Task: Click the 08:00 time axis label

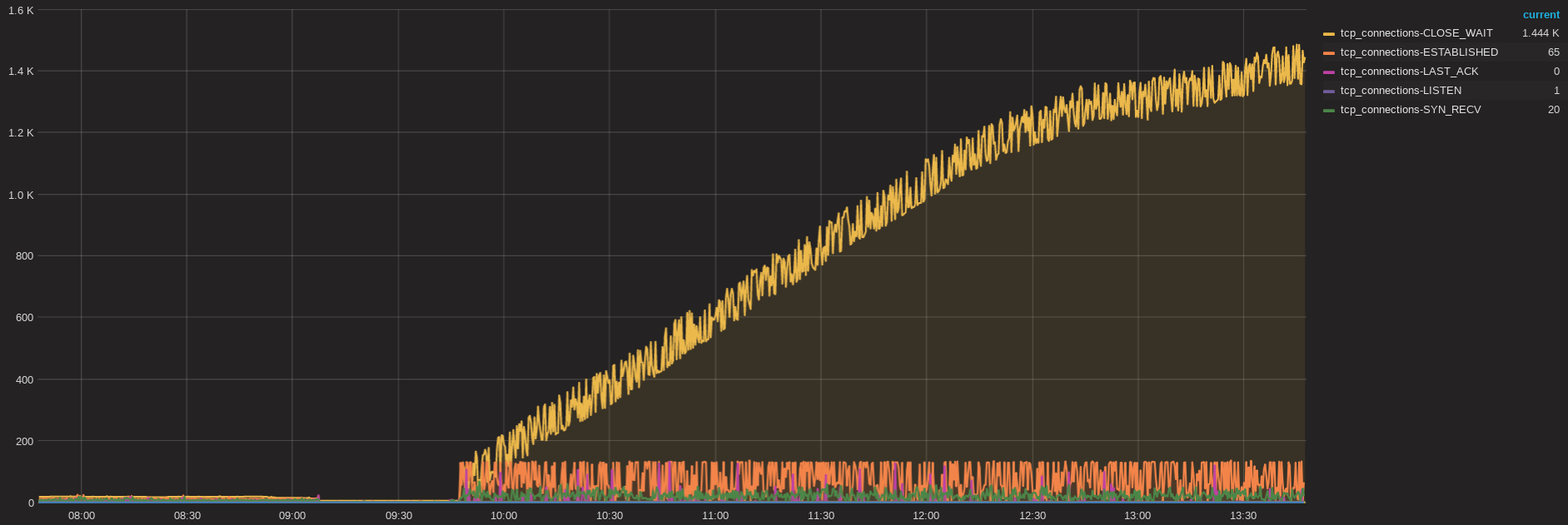Action: click(x=82, y=516)
